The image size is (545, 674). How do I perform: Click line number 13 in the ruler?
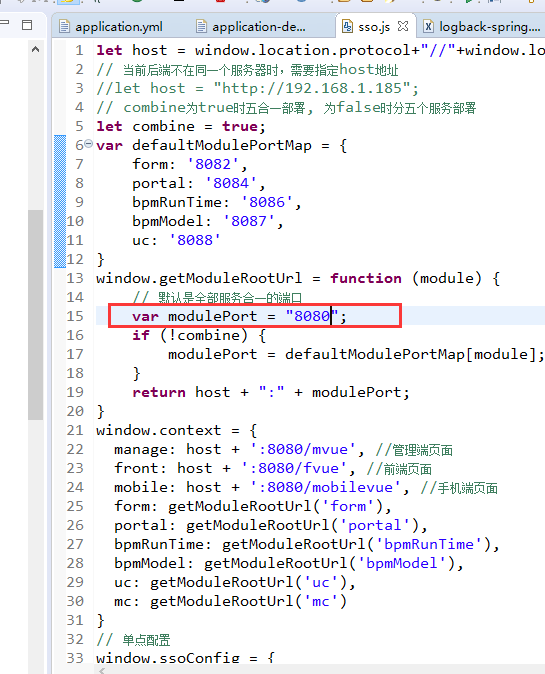point(75,278)
